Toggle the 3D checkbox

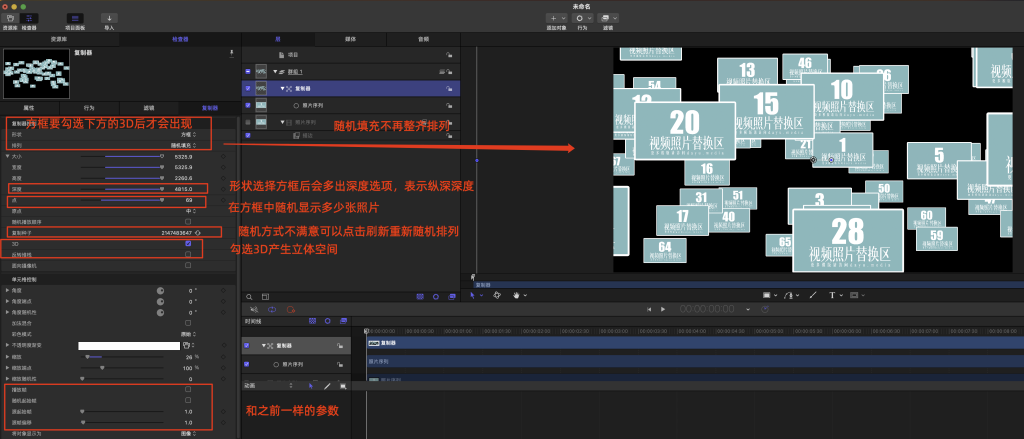188,243
